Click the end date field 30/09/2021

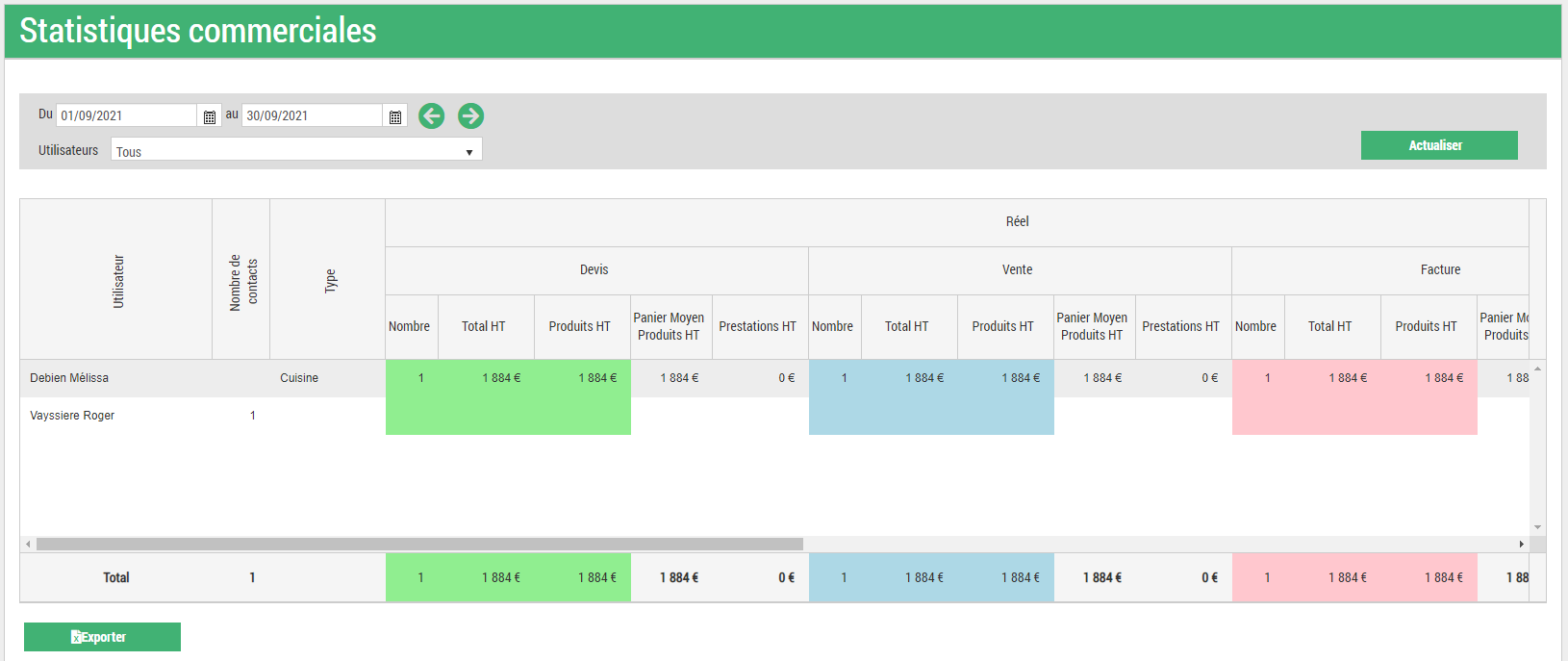click(312, 115)
